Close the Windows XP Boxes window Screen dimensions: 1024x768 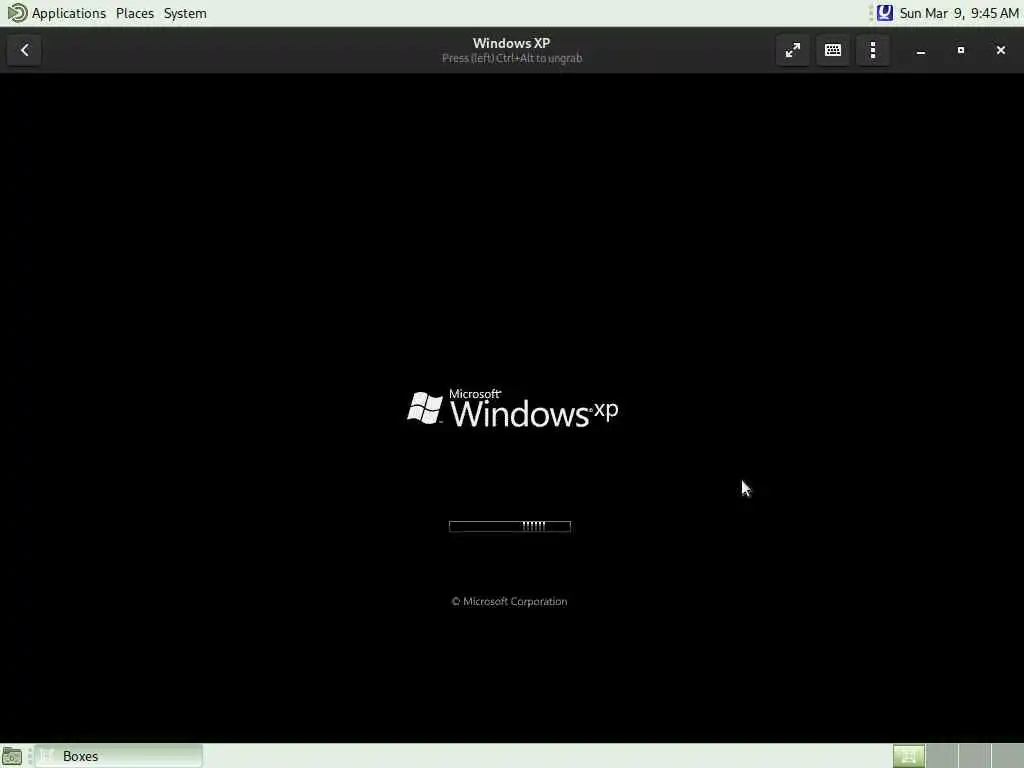point(1000,50)
